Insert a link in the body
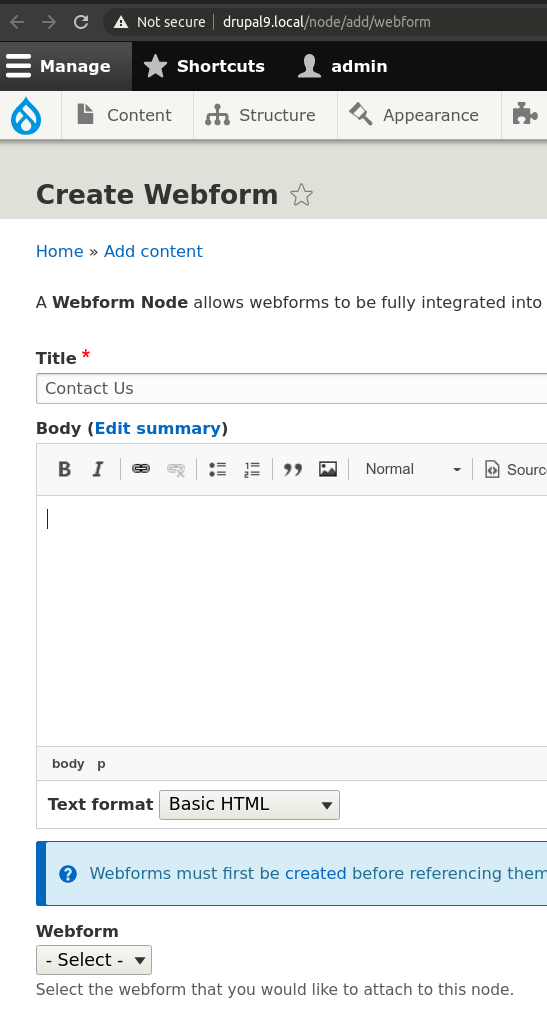The image size is (547, 1019). coord(141,469)
